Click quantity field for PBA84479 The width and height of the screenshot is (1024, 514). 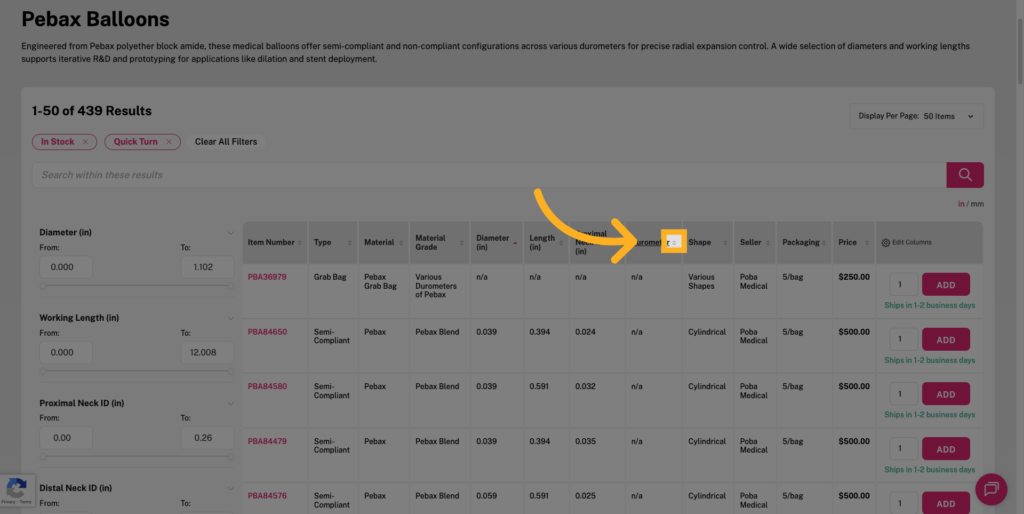coord(904,449)
